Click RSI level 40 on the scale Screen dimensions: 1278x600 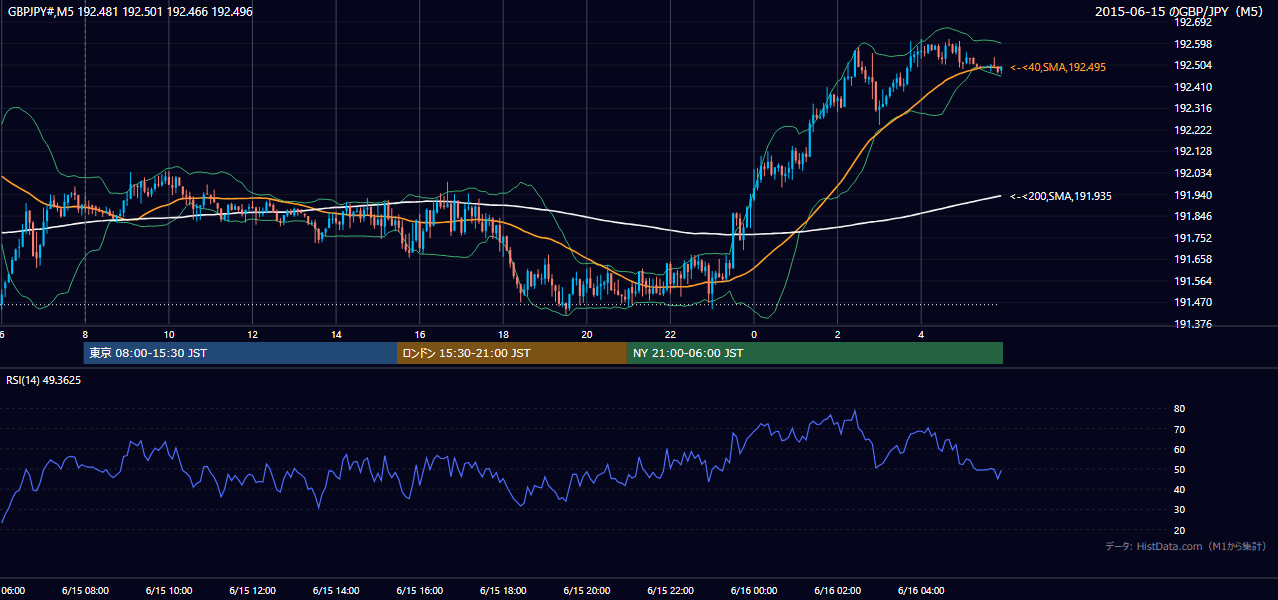pyautogui.click(x=1179, y=489)
